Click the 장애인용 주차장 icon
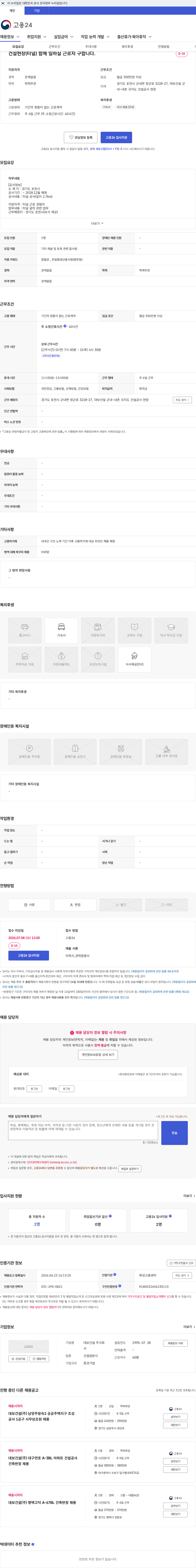This screenshot has width=196, height=1568. (x=29, y=752)
